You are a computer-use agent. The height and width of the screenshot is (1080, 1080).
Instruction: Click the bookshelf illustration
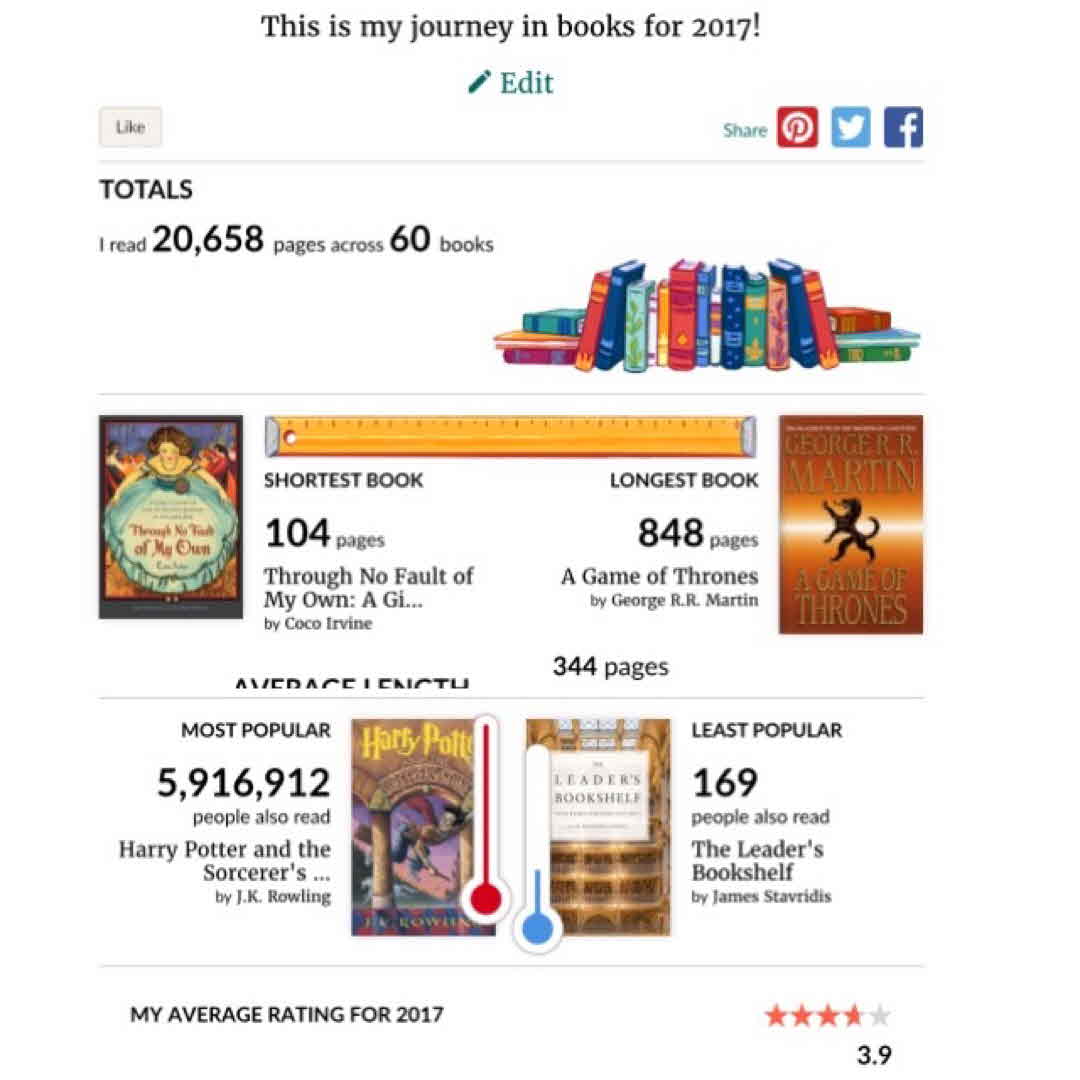tap(707, 316)
